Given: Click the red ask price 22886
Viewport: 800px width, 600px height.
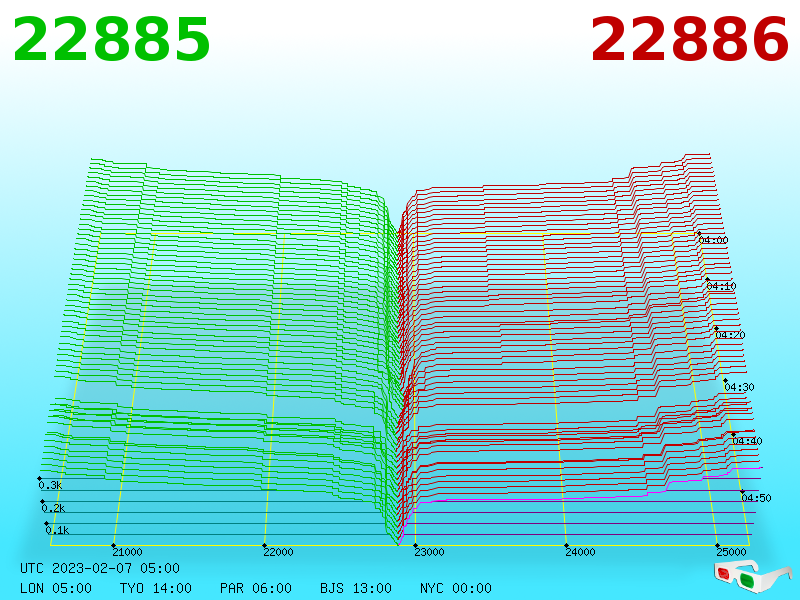Looking at the screenshot, I should pyautogui.click(x=690, y=39).
